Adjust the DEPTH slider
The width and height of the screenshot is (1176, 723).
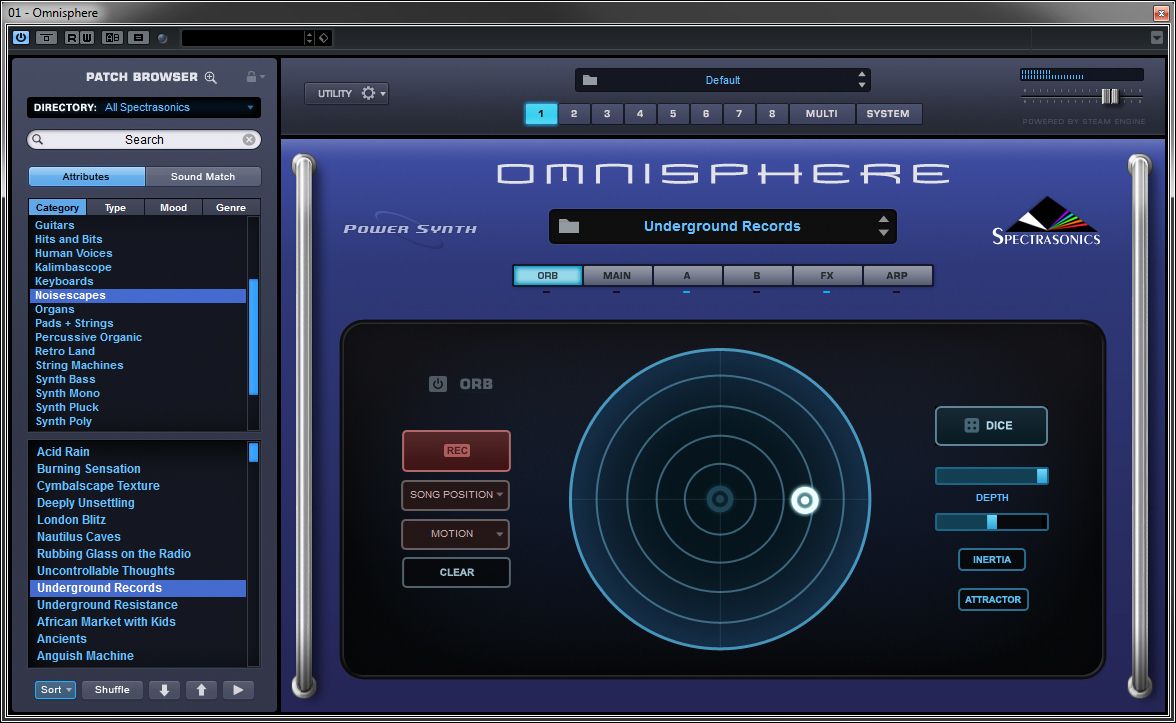[991, 476]
